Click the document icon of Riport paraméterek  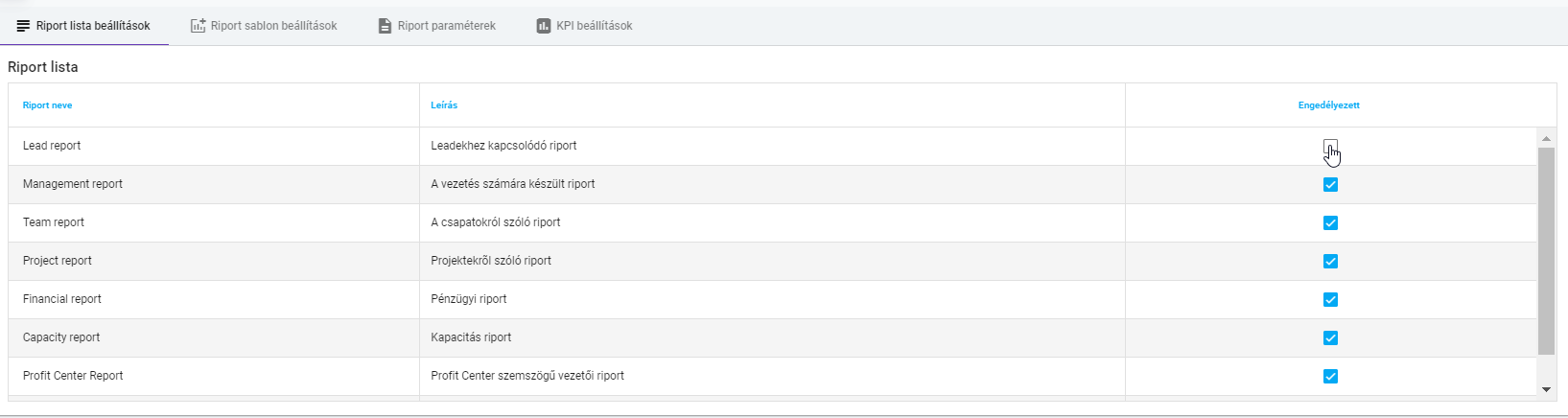(x=385, y=26)
